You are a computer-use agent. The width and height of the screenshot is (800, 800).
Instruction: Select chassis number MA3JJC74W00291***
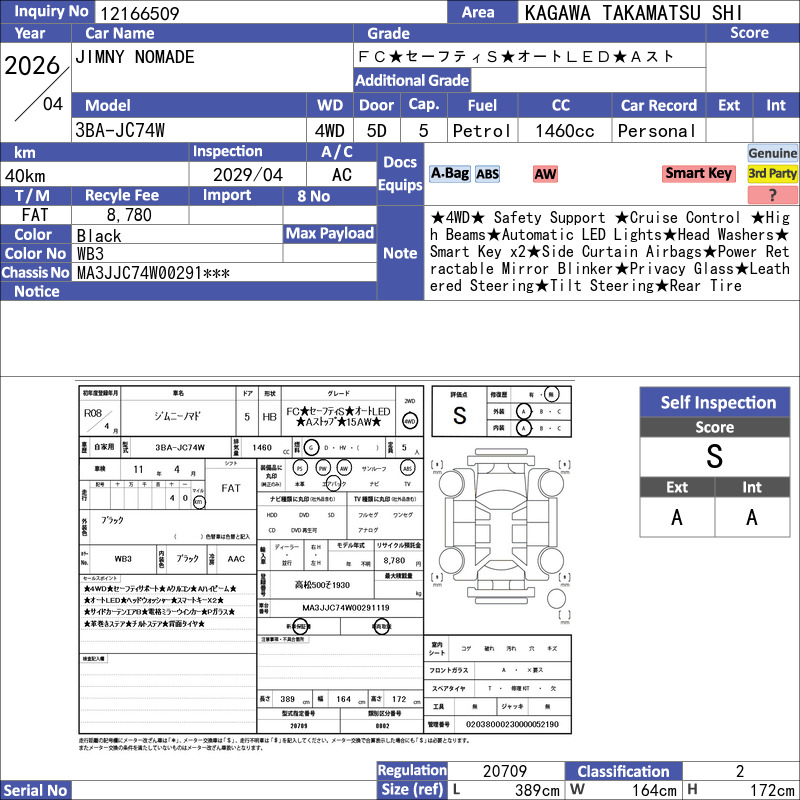tap(153, 273)
